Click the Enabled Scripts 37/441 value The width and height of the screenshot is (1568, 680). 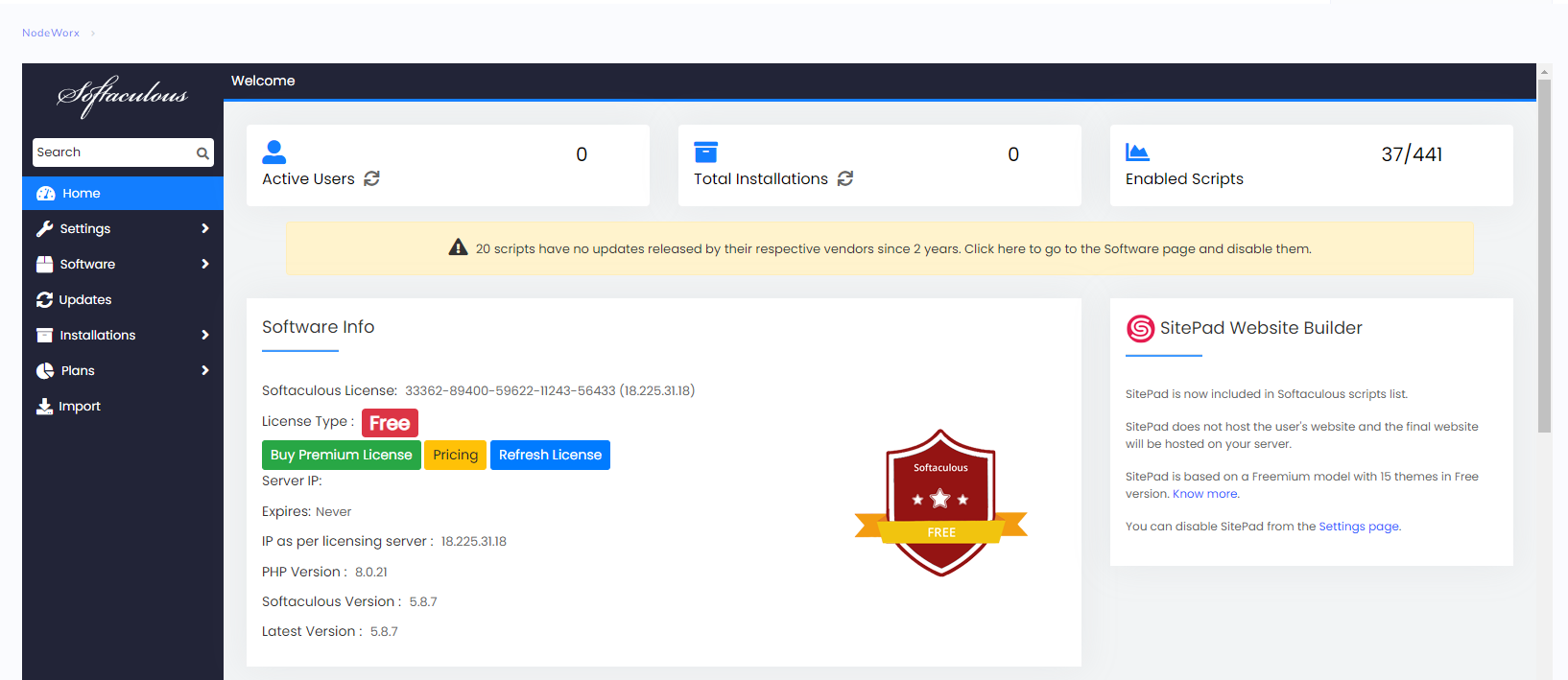pos(1412,154)
